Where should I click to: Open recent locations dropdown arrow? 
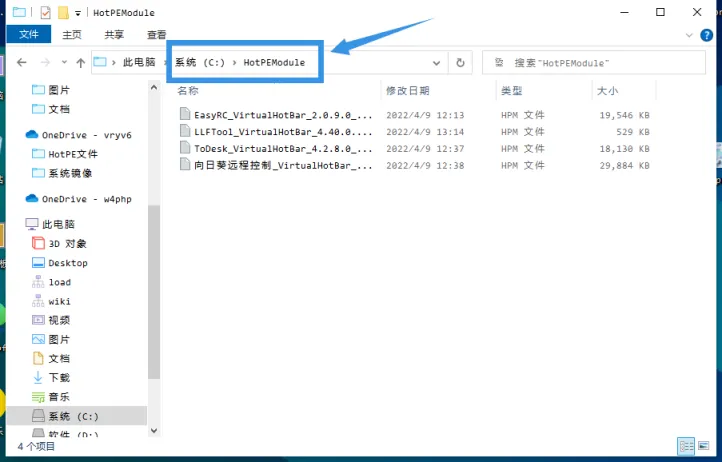coord(64,62)
